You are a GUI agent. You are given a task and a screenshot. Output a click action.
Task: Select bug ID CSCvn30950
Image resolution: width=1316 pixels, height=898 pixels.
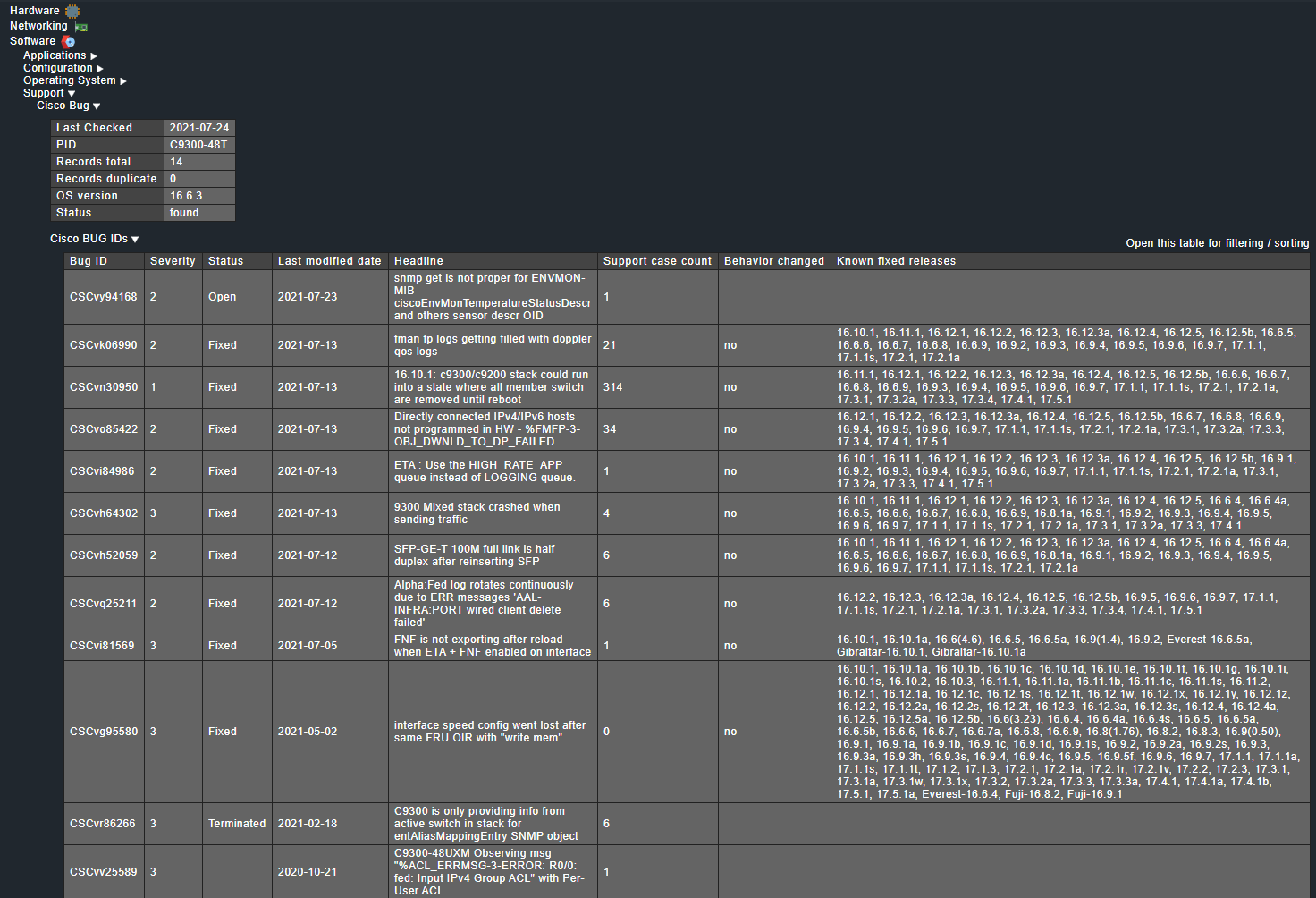coord(104,387)
